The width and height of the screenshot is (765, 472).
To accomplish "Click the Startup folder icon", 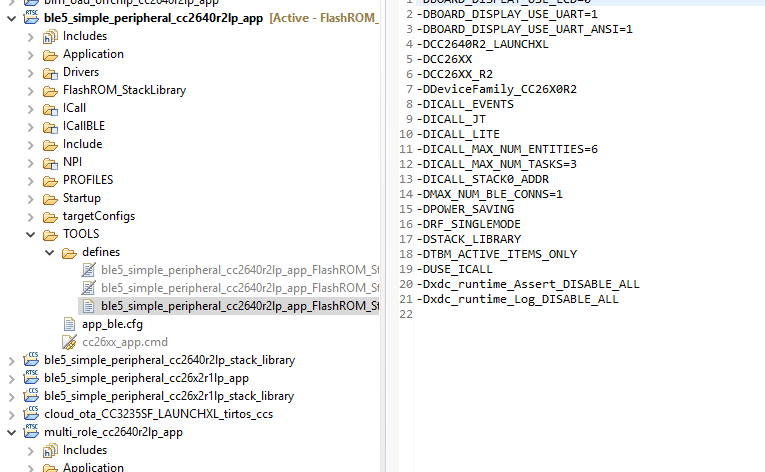I will coord(50,199).
